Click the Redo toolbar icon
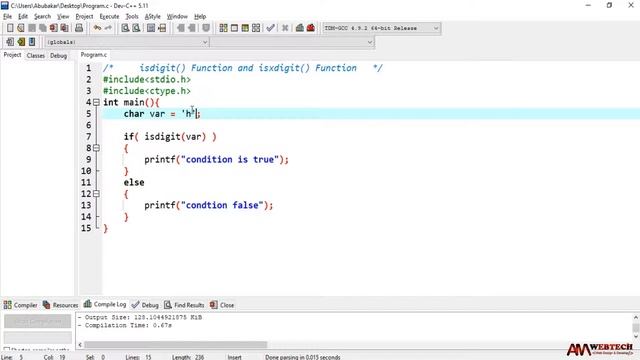The image size is (640, 360). click(x=108, y=28)
